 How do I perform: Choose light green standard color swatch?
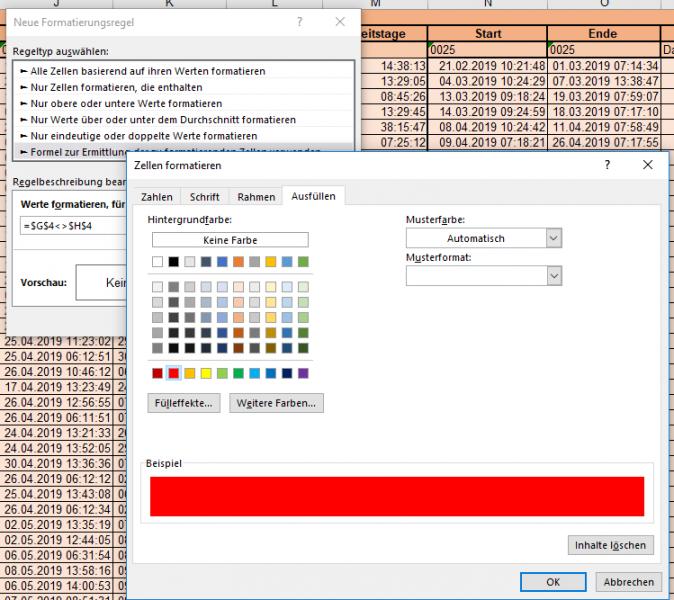point(222,373)
